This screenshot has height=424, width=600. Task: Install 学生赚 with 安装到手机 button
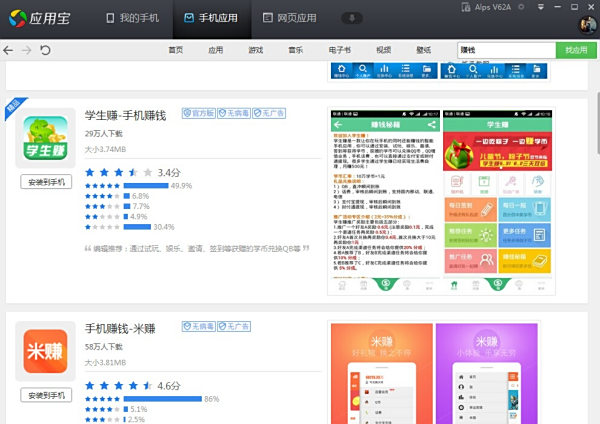point(46,182)
